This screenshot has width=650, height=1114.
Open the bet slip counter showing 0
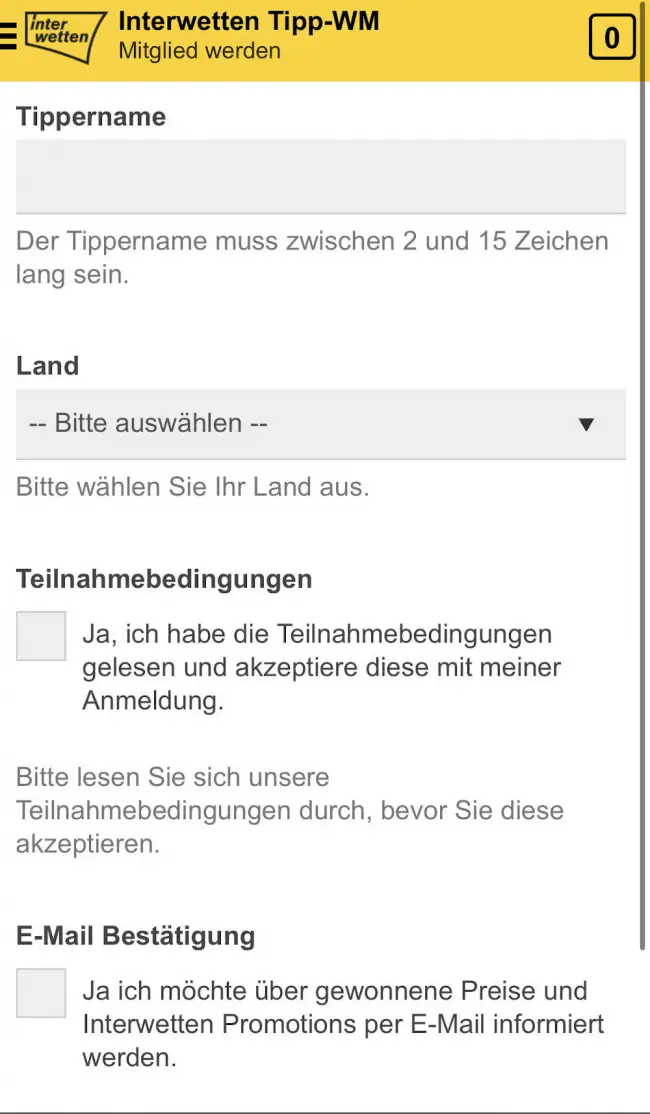[611, 38]
